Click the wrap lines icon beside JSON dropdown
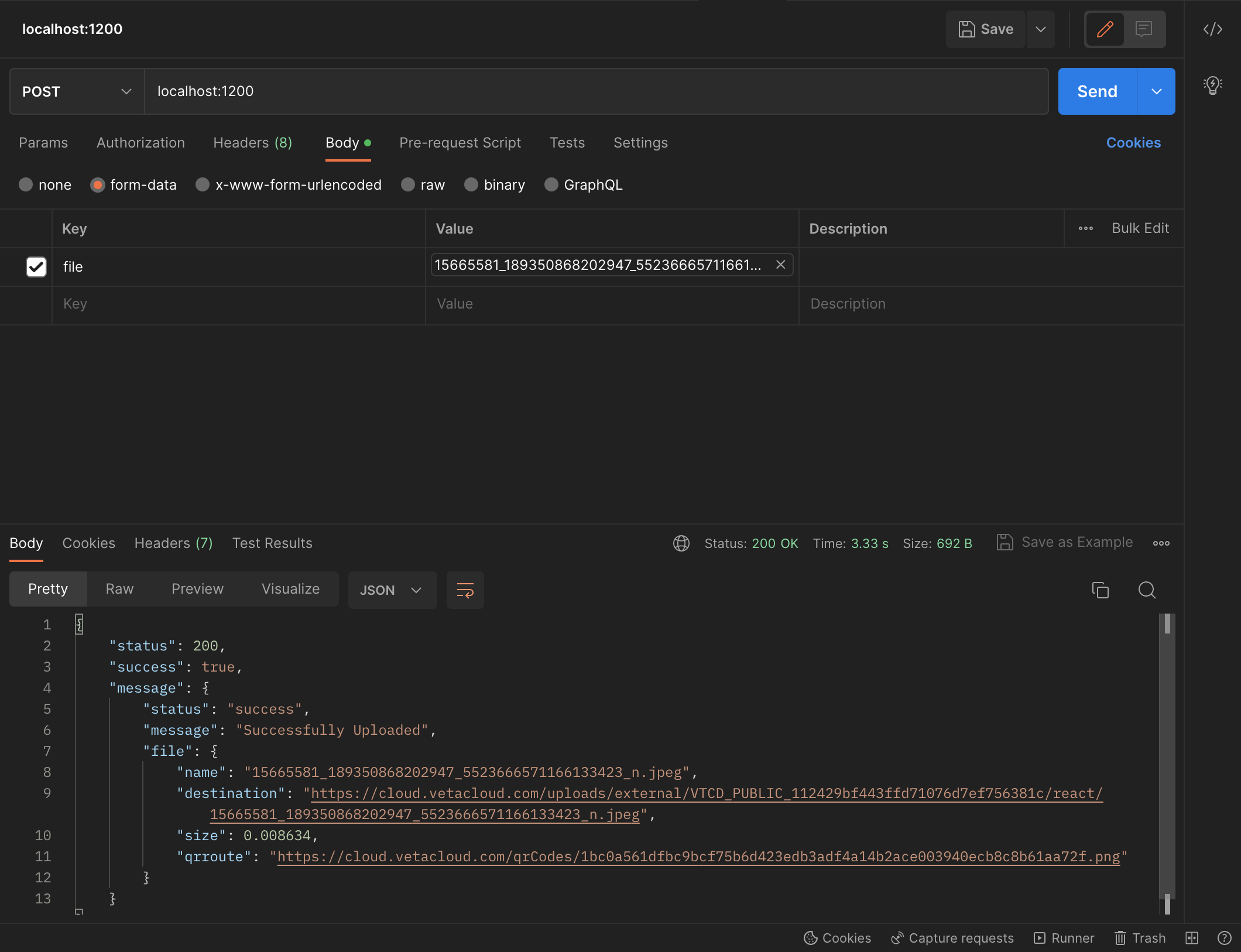Viewport: 1241px width, 952px height. click(x=465, y=590)
